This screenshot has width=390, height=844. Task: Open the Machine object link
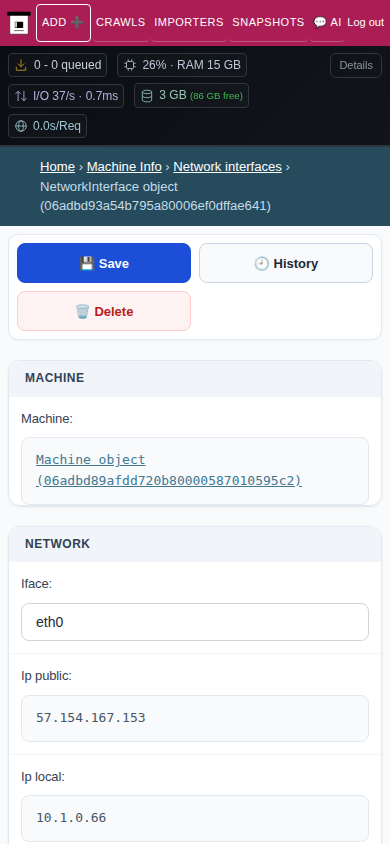click(169, 470)
